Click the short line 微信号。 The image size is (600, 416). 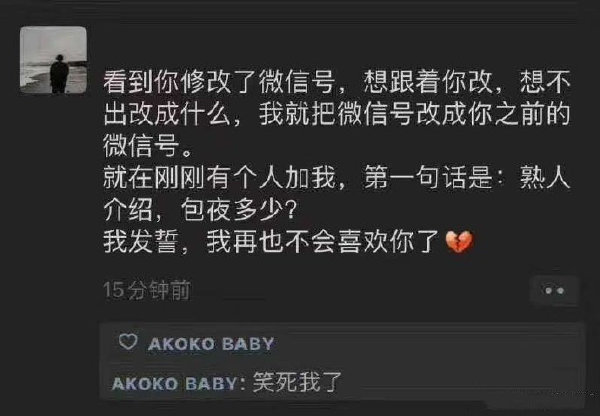click(x=147, y=145)
